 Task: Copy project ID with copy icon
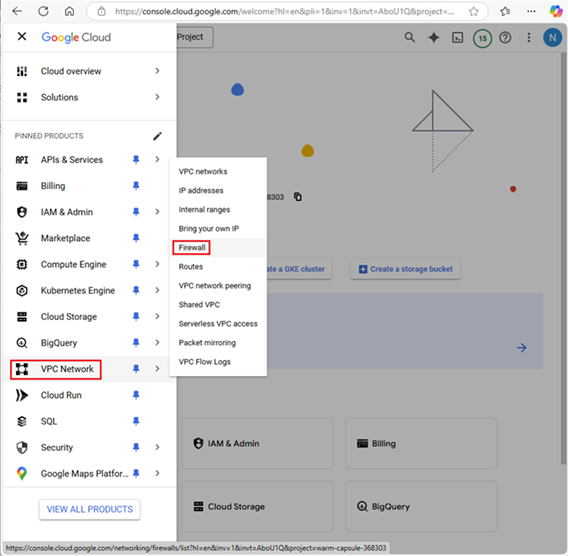[298, 197]
